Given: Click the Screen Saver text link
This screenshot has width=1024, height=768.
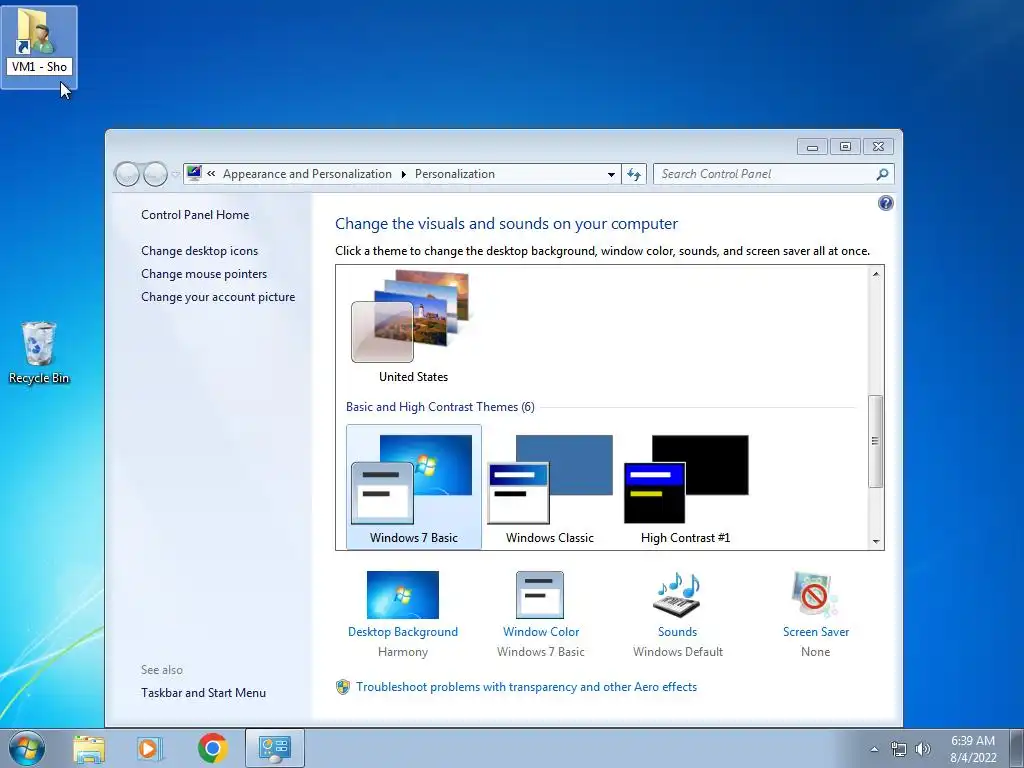Looking at the screenshot, I should click(x=816, y=632).
